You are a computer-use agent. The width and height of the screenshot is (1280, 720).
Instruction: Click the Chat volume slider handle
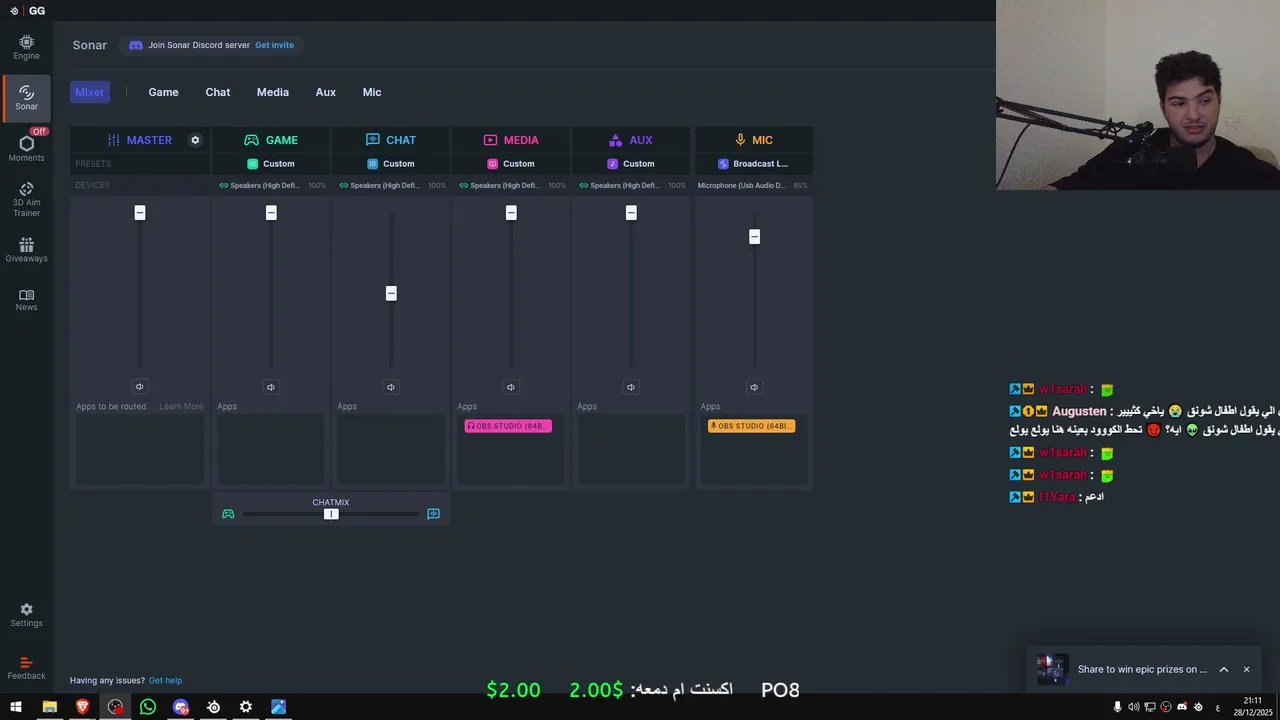391,293
